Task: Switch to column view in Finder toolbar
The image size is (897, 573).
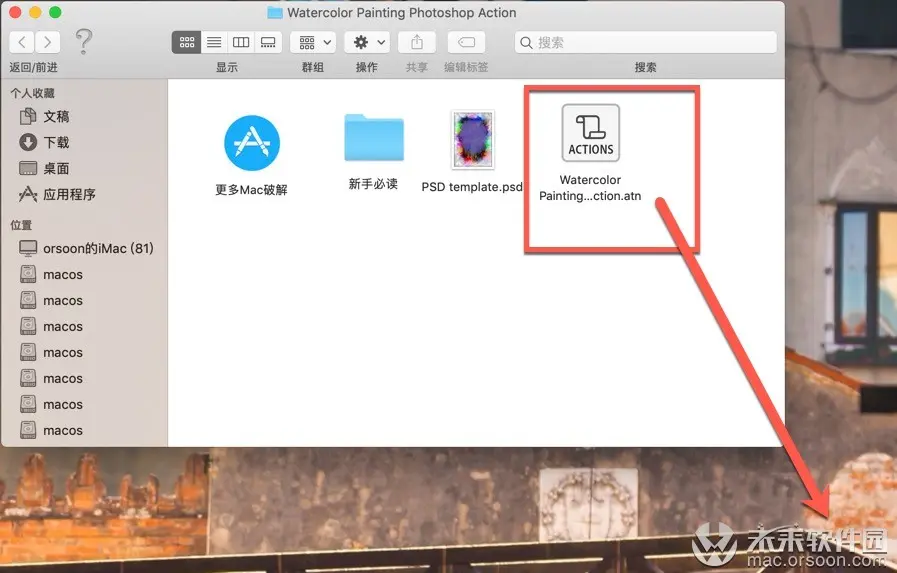Action: 241,42
